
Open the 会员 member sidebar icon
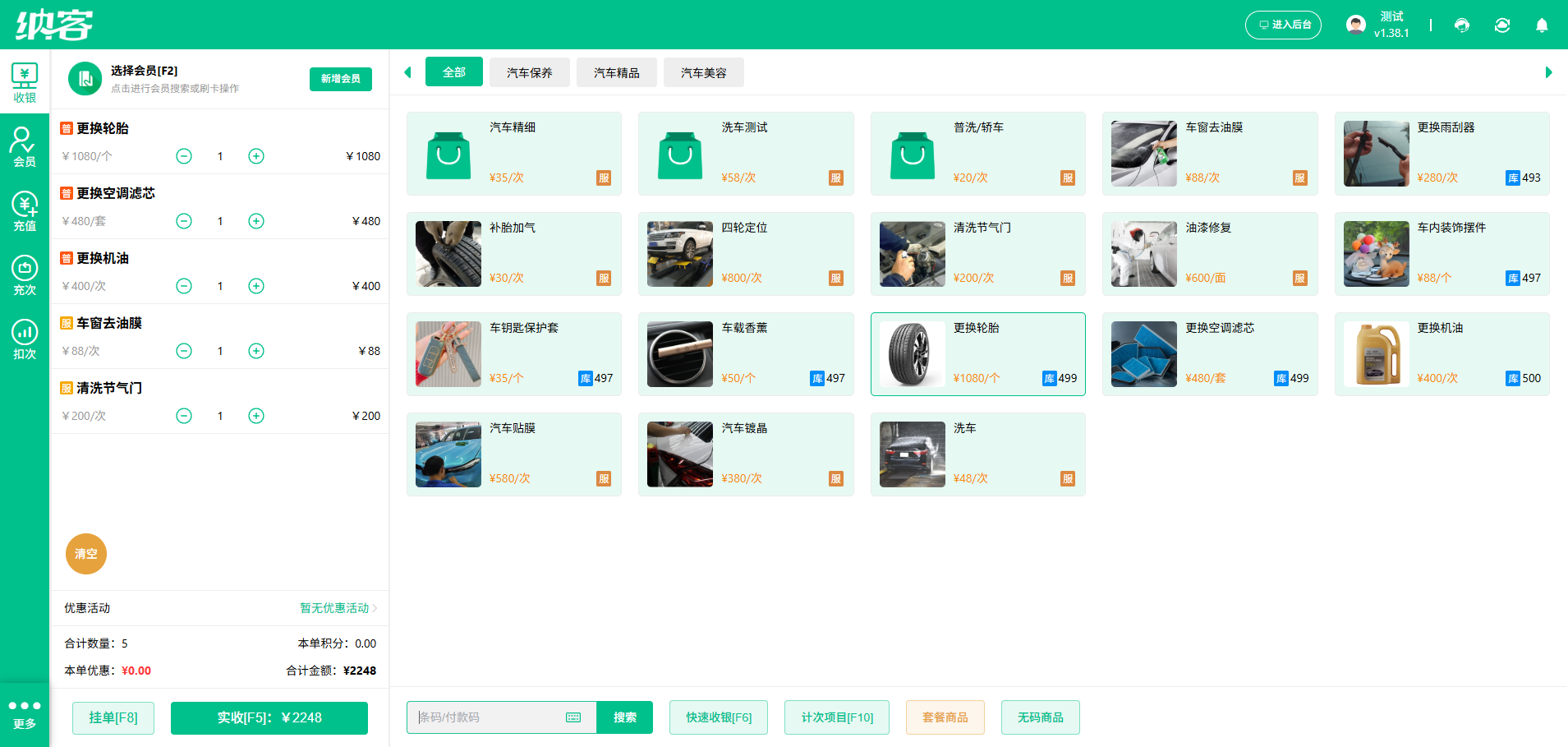(x=25, y=147)
